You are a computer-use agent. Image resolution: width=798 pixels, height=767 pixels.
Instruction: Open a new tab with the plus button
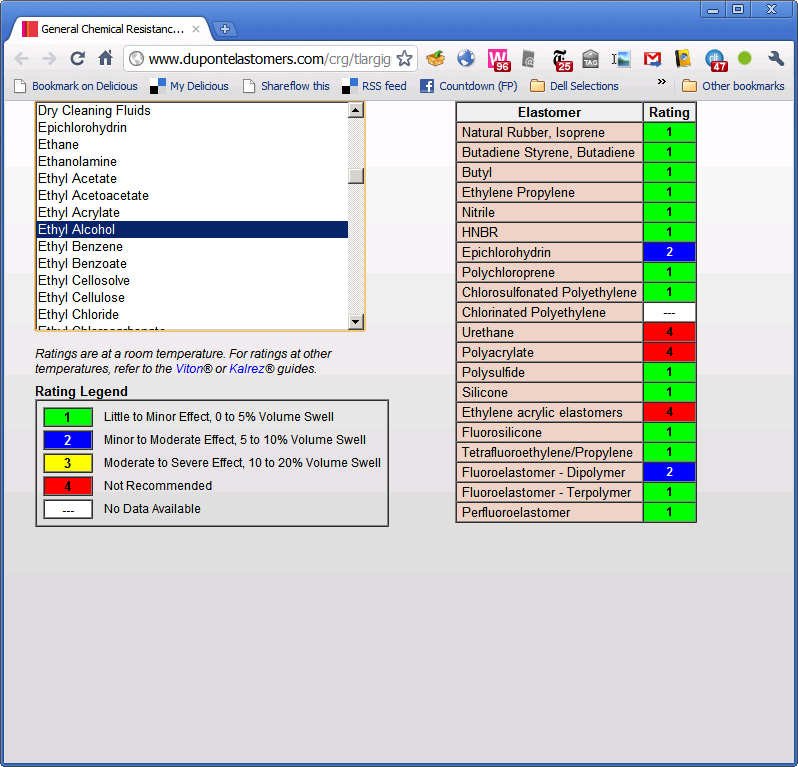[x=225, y=29]
